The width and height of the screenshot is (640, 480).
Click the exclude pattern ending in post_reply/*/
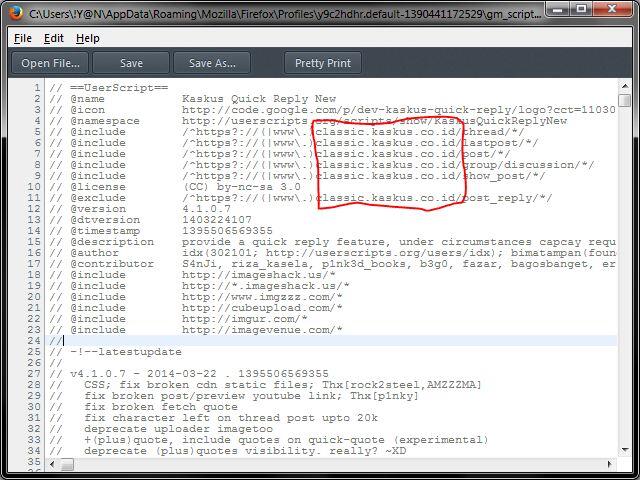[x=367, y=198]
